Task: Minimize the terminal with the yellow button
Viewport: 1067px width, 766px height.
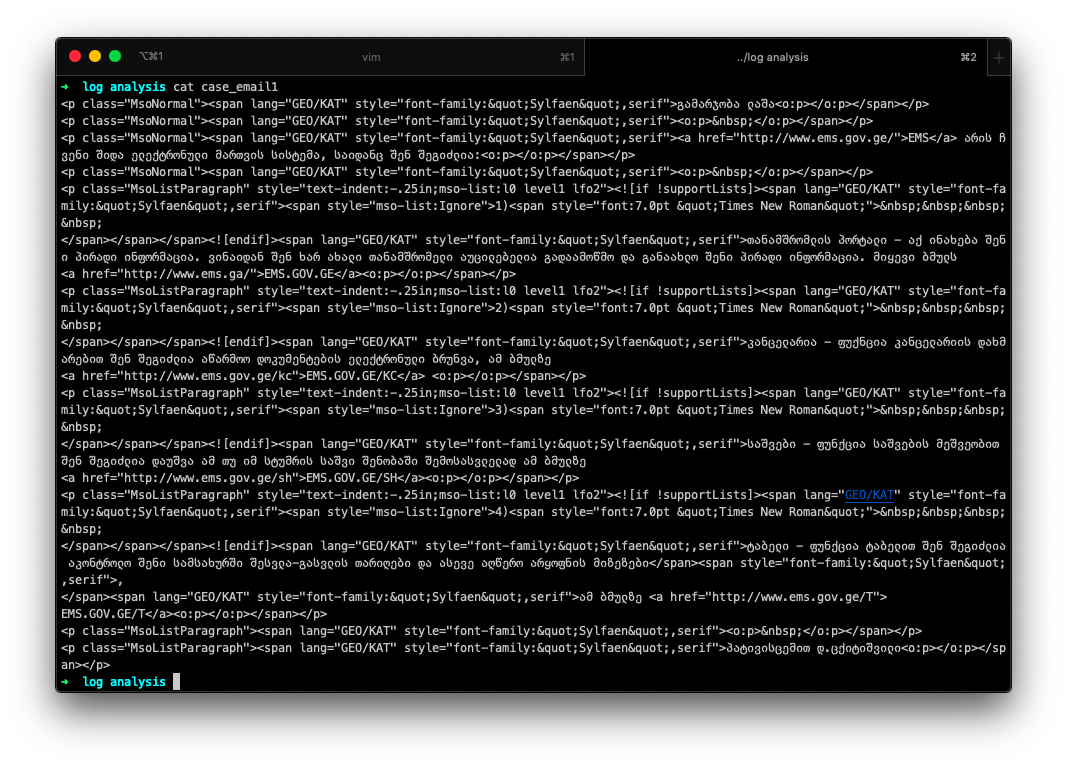Action: click(x=95, y=56)
